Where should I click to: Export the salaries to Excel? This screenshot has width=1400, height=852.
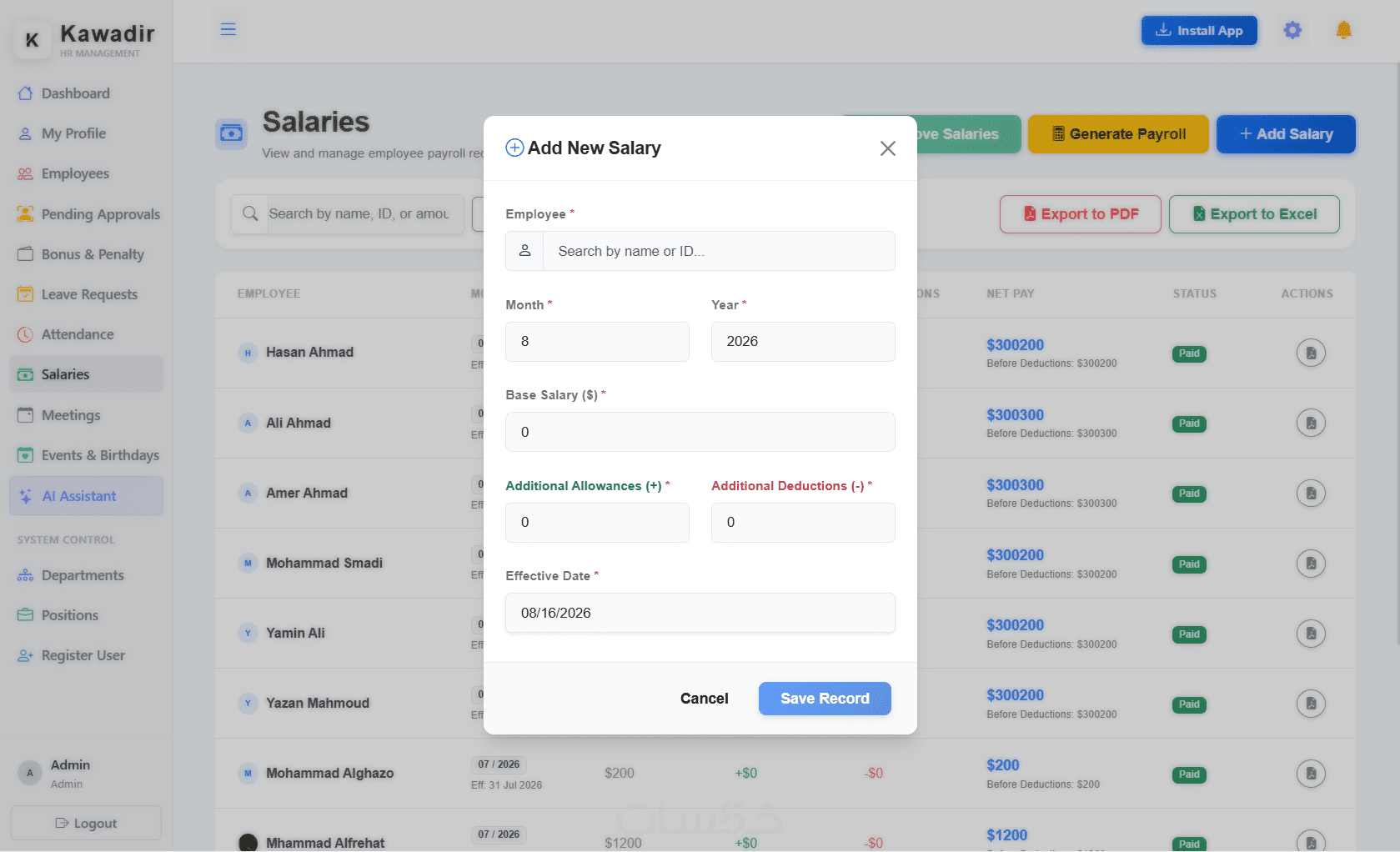1254,214
